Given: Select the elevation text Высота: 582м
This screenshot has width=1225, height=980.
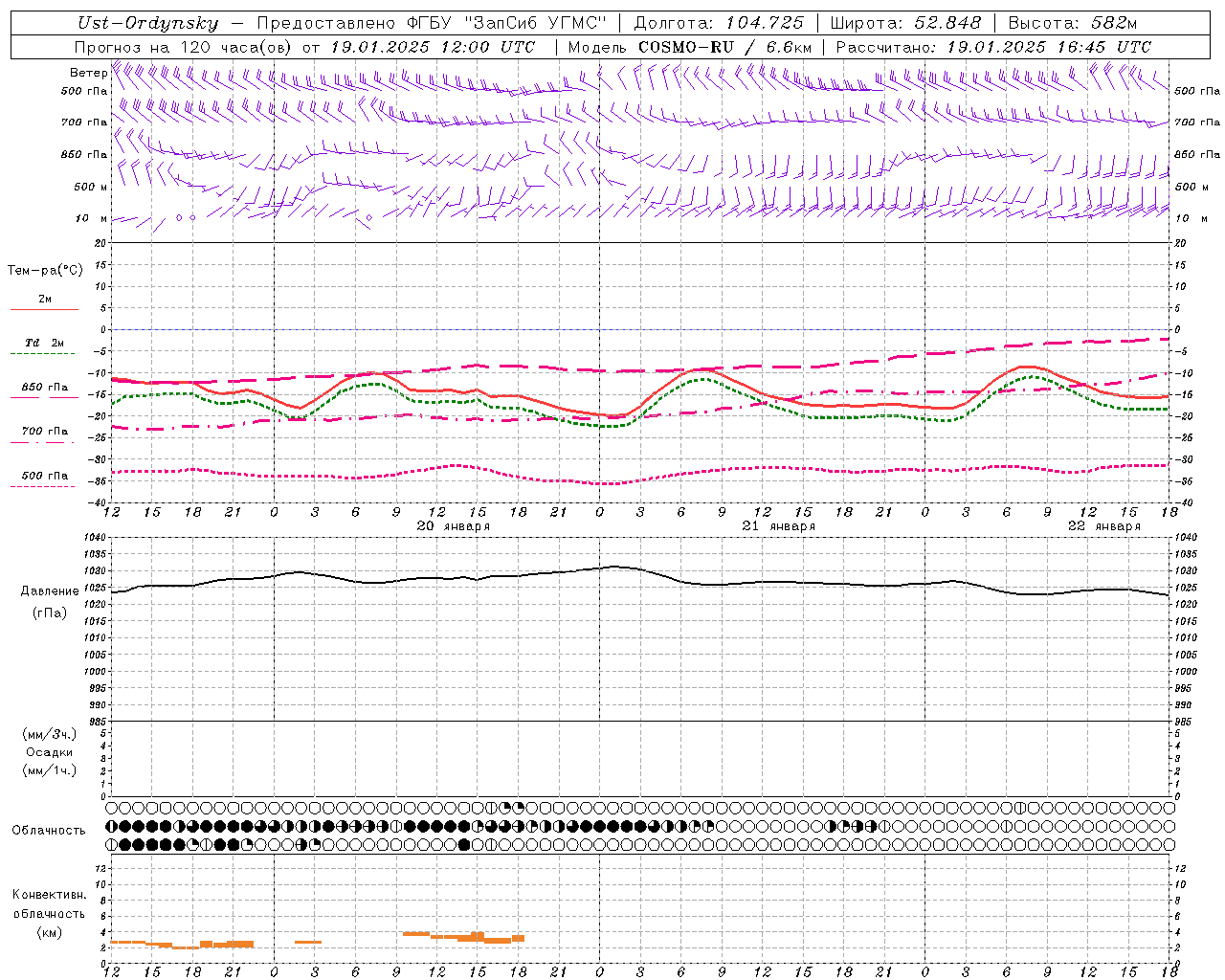Looking at the screenshot, I should click(1072, 24).
